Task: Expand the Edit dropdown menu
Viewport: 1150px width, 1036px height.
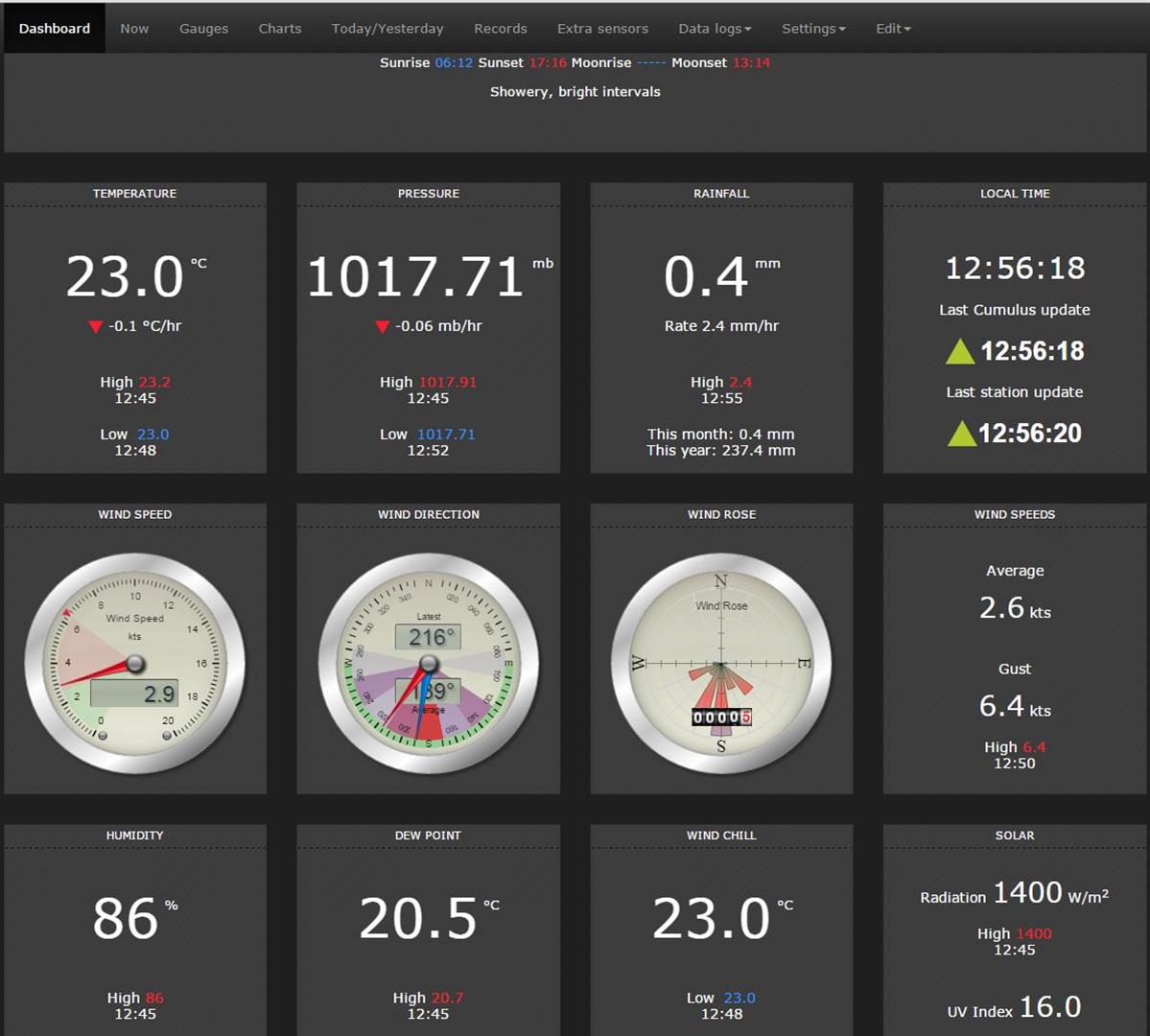Action: [893, 29]
